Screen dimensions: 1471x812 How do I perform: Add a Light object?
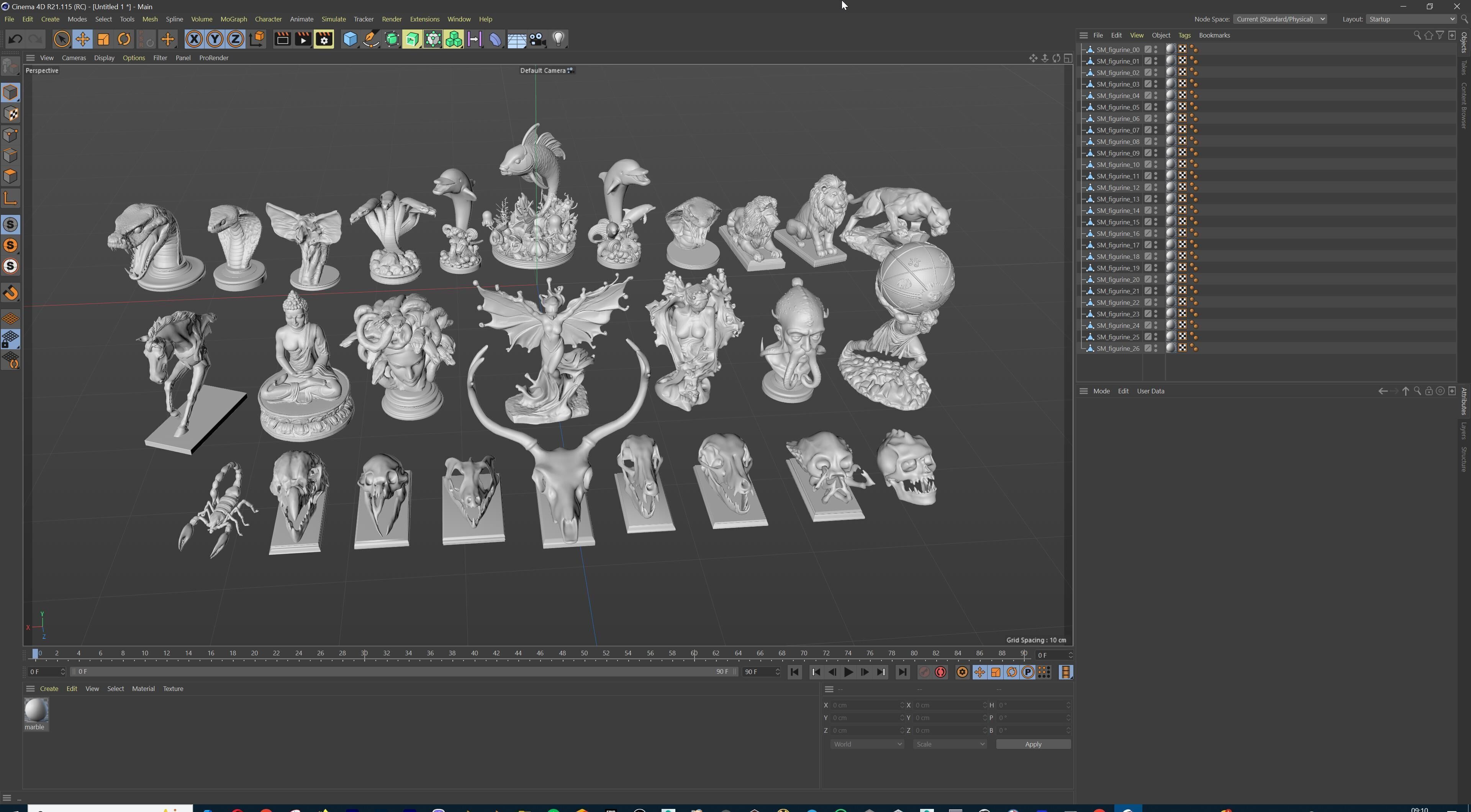coord(559,39)
